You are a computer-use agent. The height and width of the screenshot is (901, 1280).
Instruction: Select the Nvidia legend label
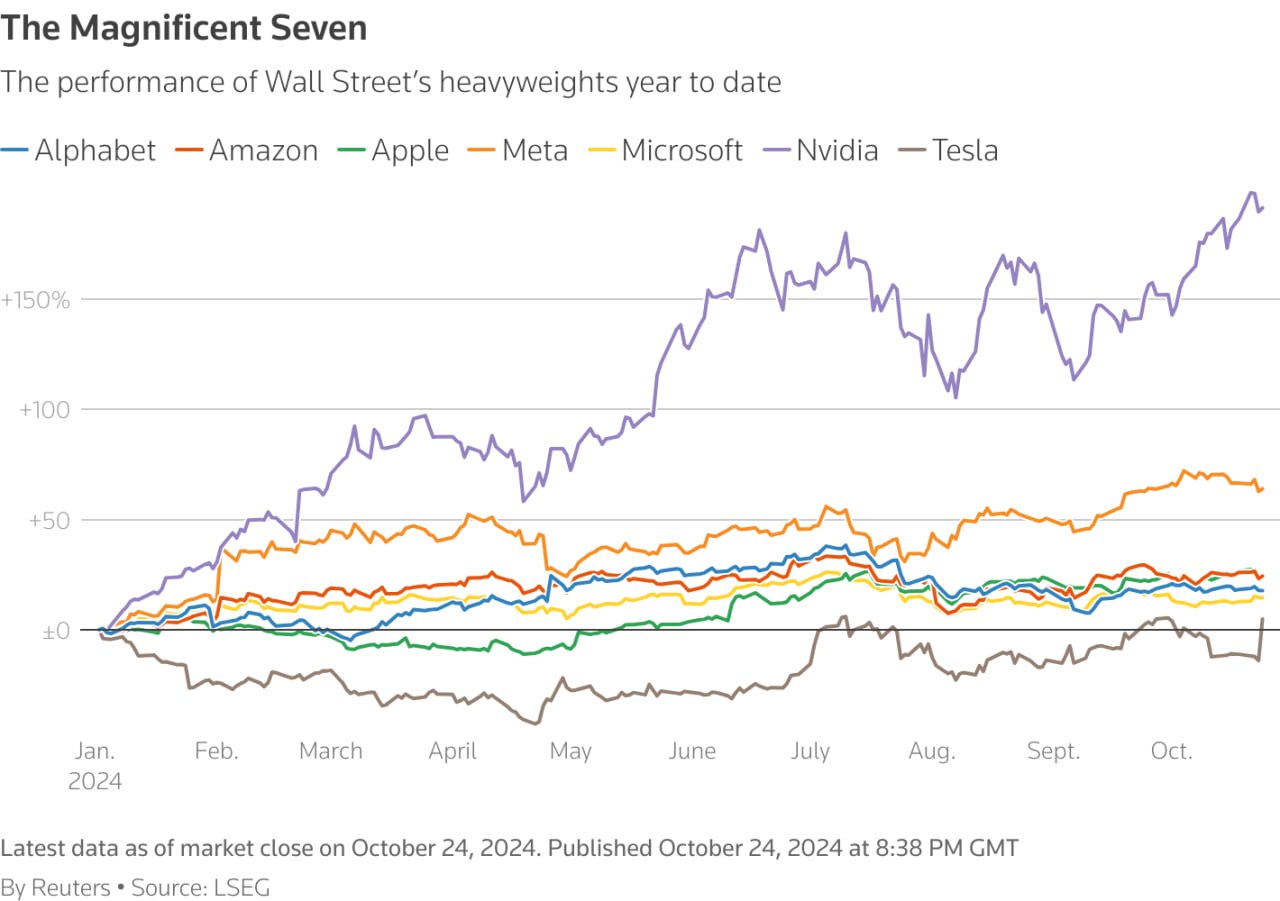(837, 151)
